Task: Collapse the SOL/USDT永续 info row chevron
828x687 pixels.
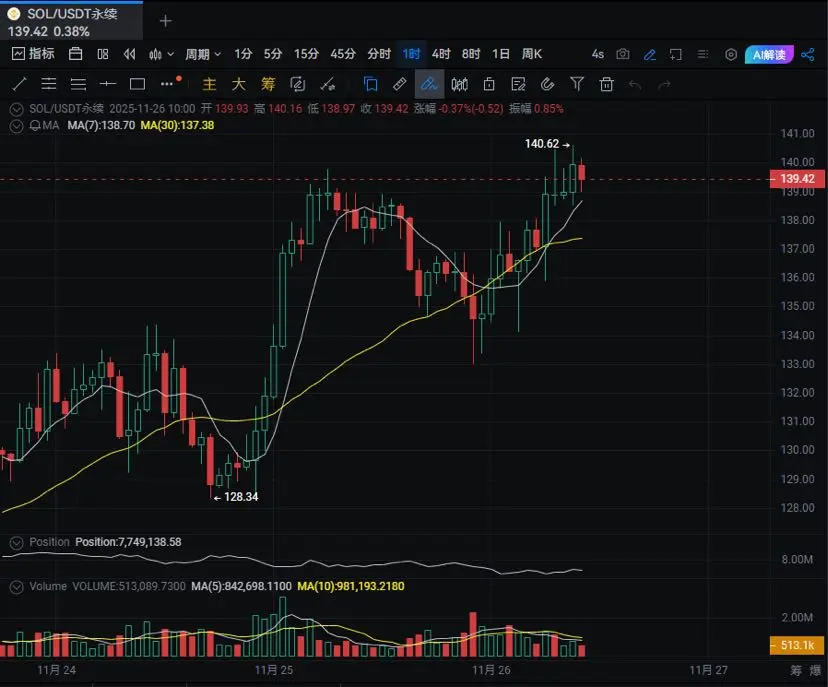Action: click(16, 109)
